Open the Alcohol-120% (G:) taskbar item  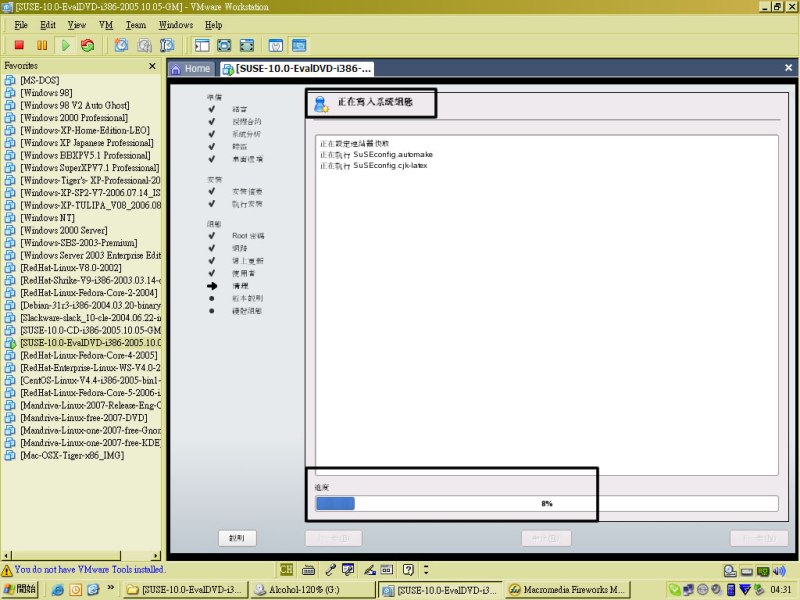312,589
